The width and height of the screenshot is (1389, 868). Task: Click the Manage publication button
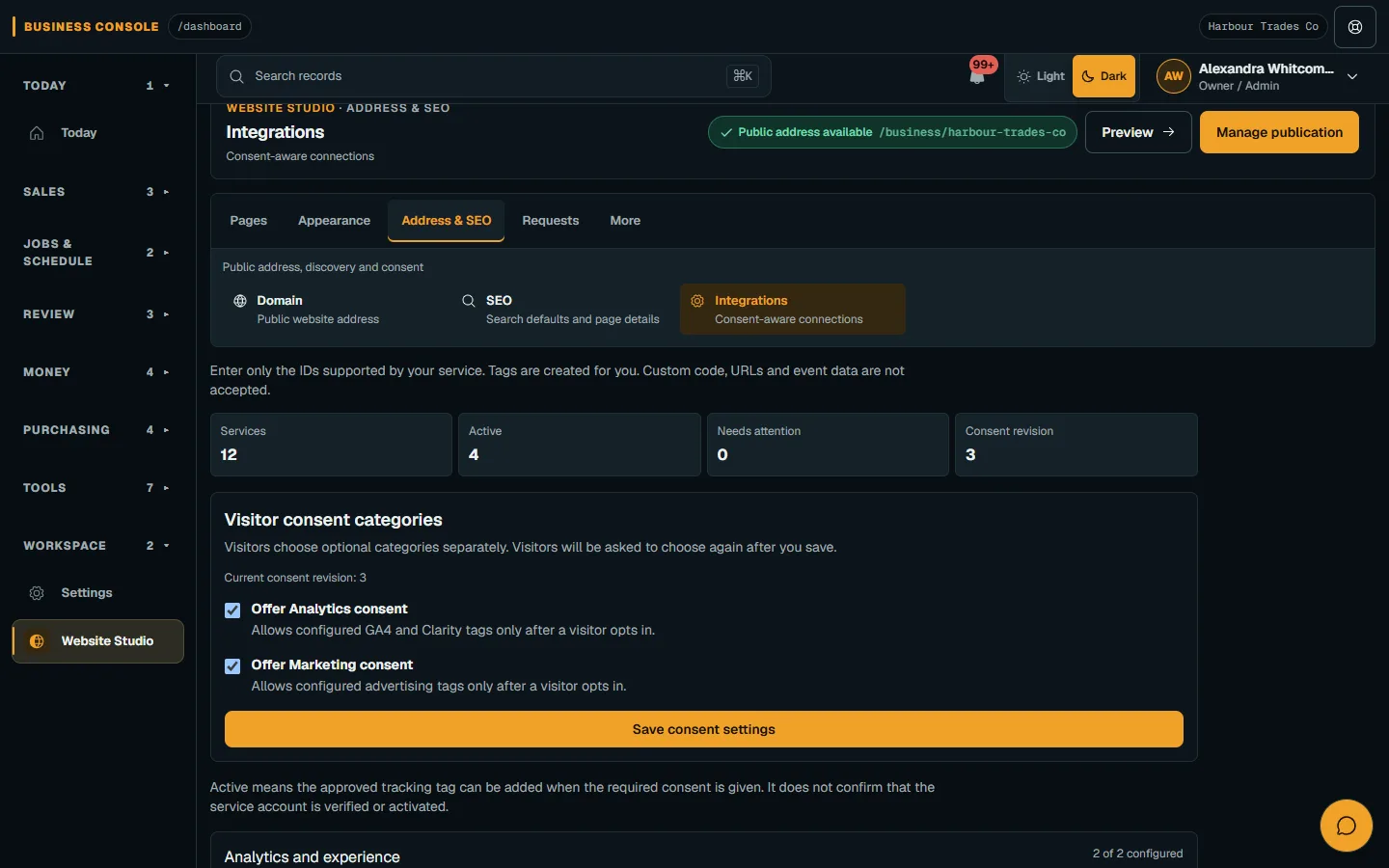click(1279, 132)
